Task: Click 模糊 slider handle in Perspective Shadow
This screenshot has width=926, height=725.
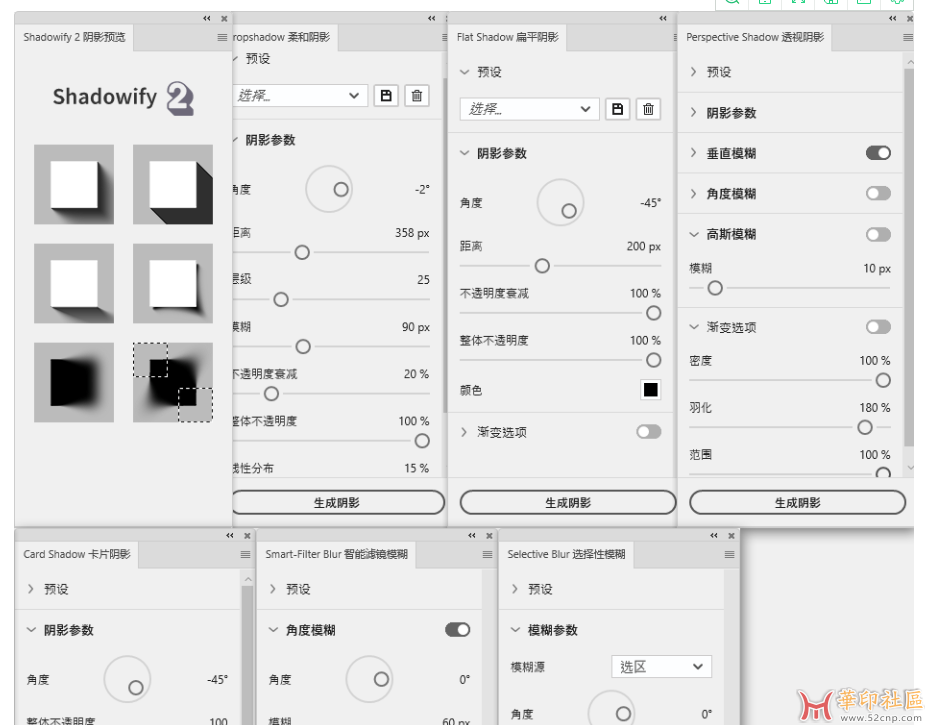Action: click(x=715, y=288)
